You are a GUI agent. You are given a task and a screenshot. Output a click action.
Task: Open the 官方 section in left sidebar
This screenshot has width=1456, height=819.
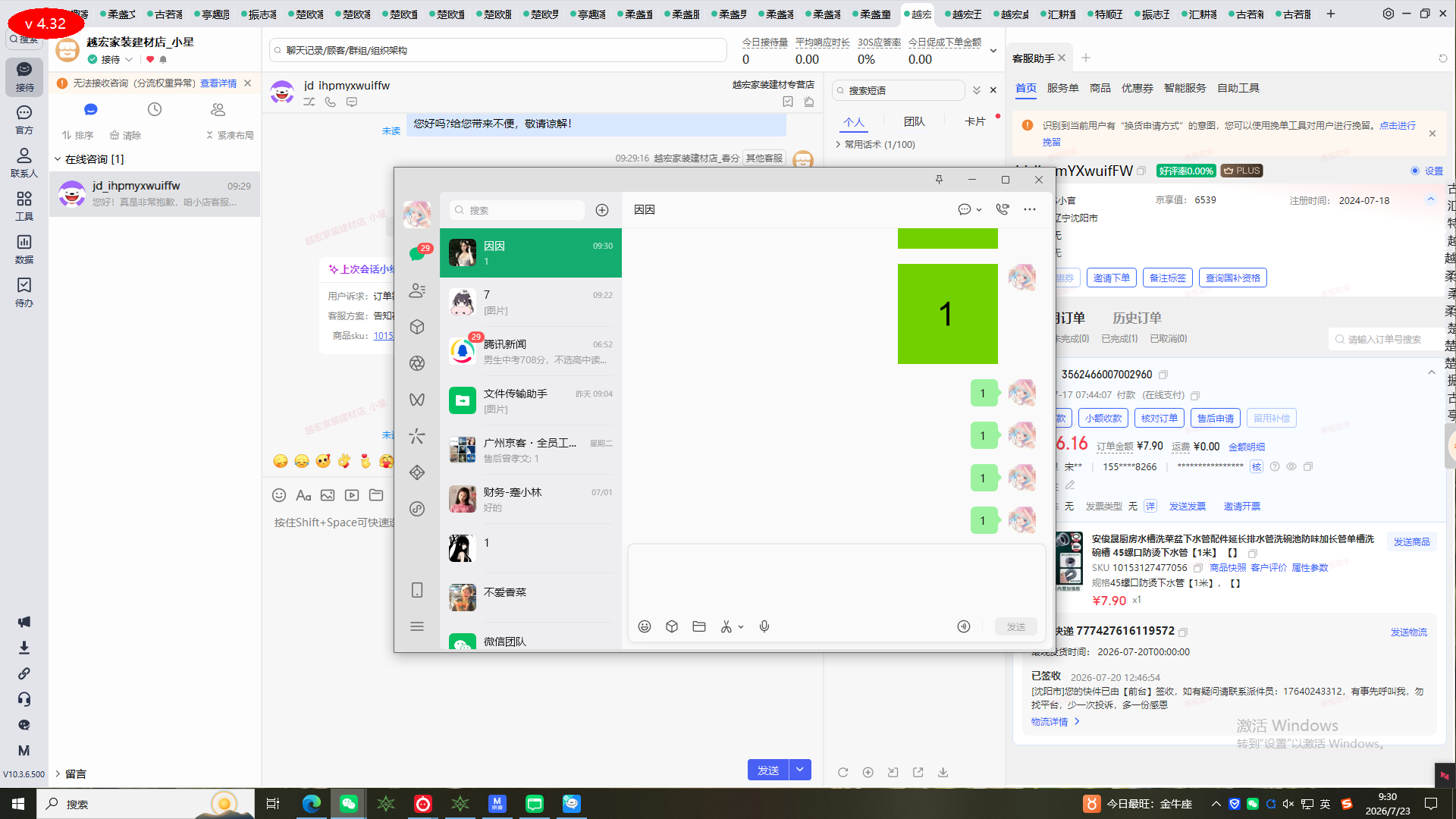tap(24, 120)
